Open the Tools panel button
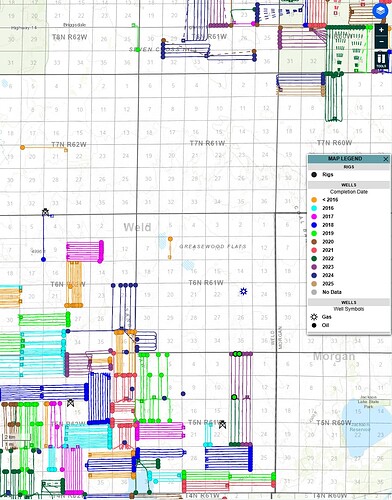The width and height of the screenshot is (392, 500). (x=381, y=61)
